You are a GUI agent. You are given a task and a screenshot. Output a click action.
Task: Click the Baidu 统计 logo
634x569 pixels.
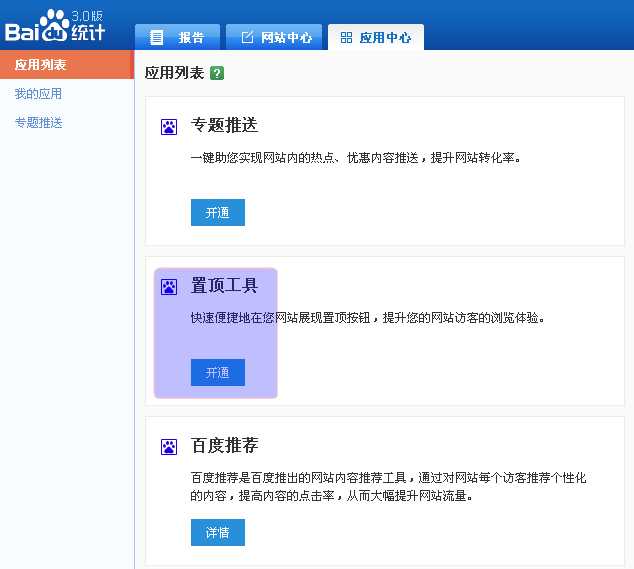click(x=55, y=27)
